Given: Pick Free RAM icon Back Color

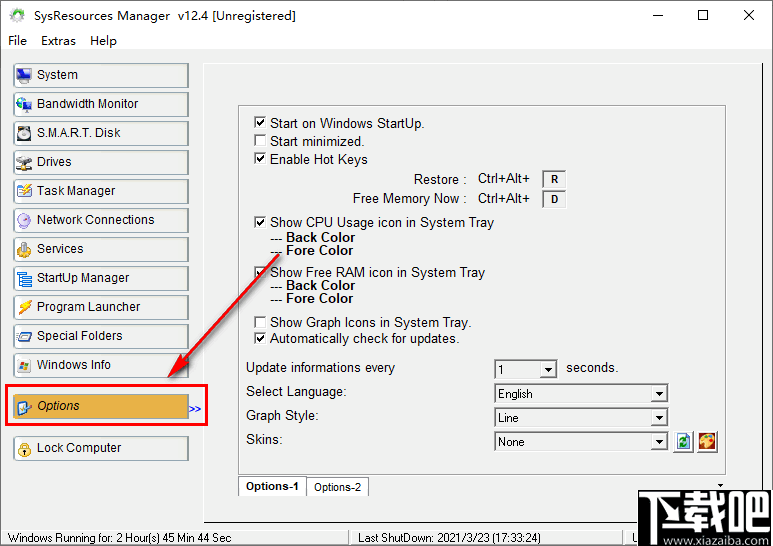Looking at the screenshot, I should point(320,286).
